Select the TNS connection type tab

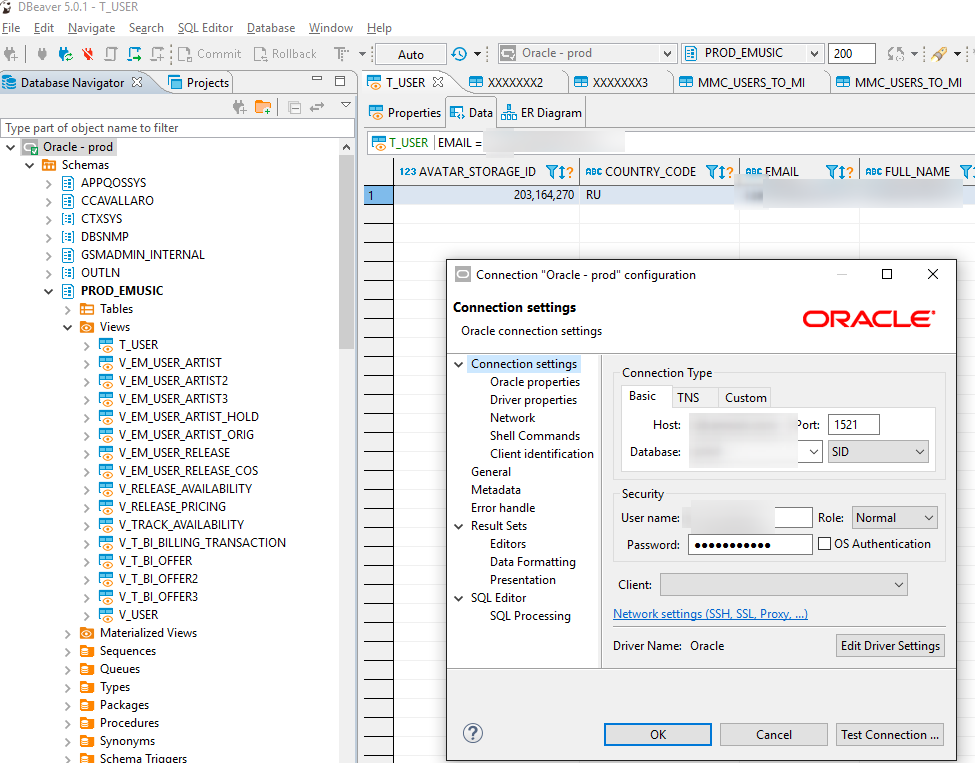point(688,397)
